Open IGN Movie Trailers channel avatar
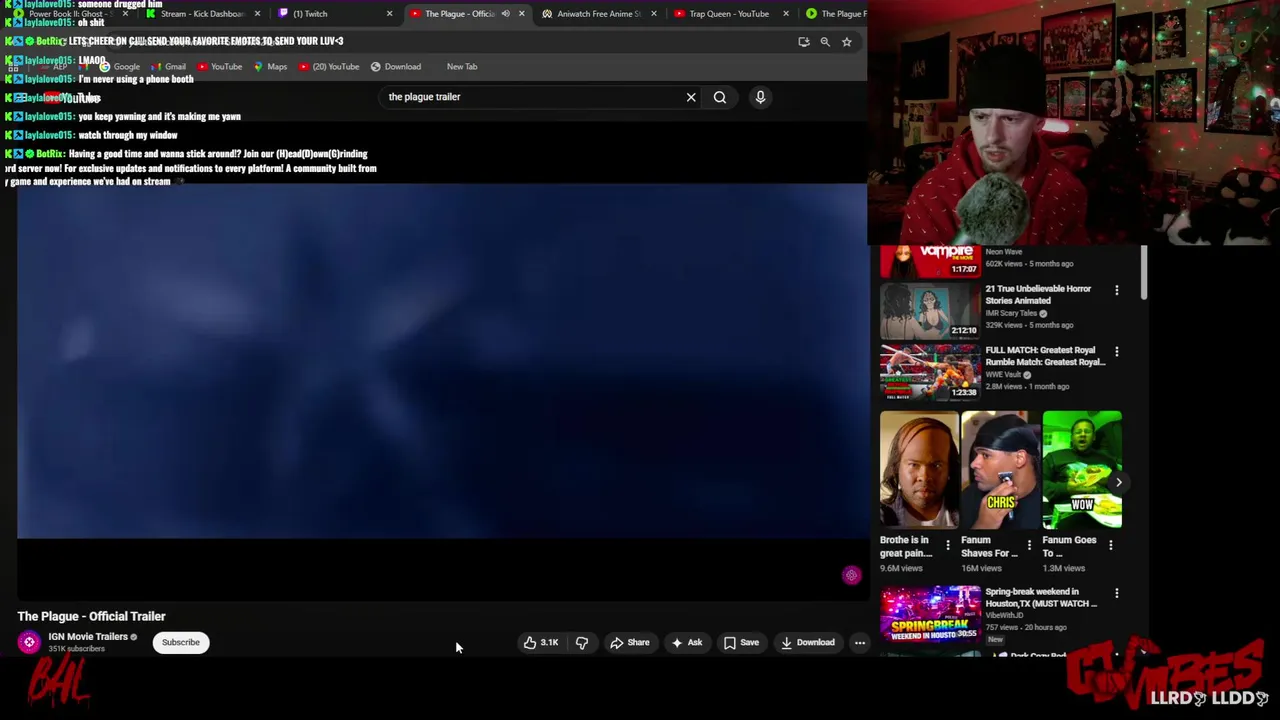 29,642
